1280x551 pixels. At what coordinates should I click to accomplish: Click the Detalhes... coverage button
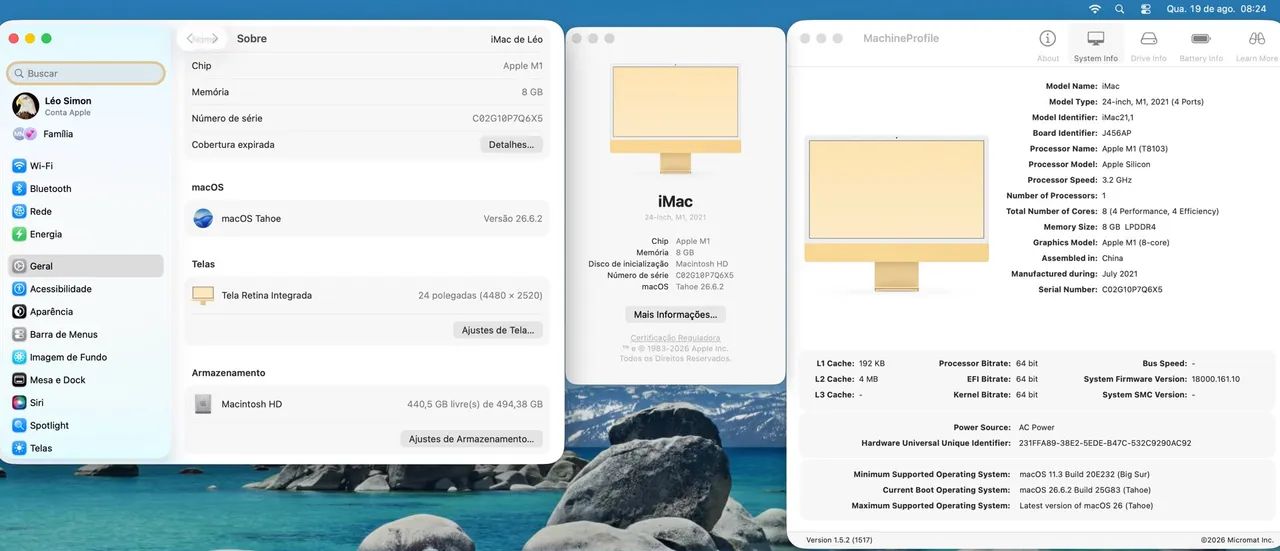[x=511, y=144]
